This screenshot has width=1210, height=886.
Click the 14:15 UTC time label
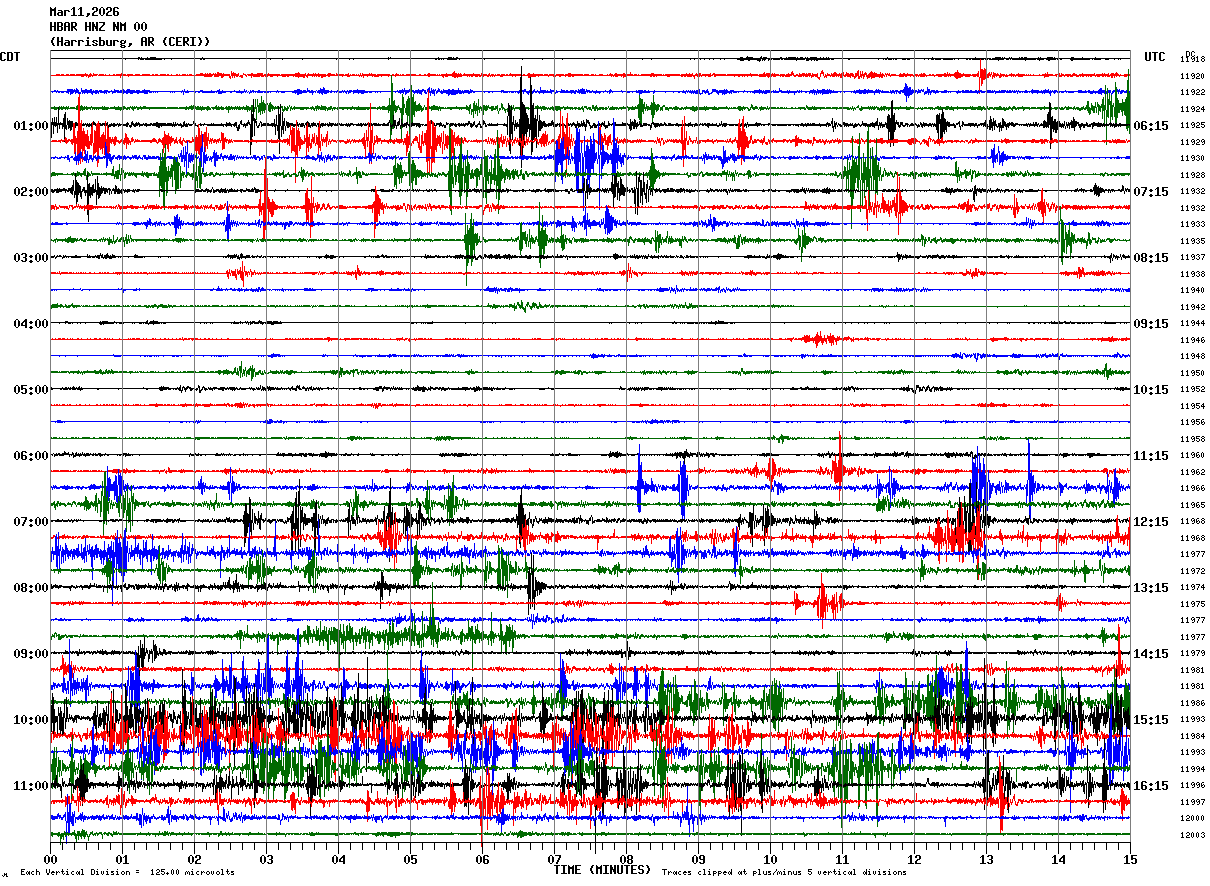tap(1152, 654)
